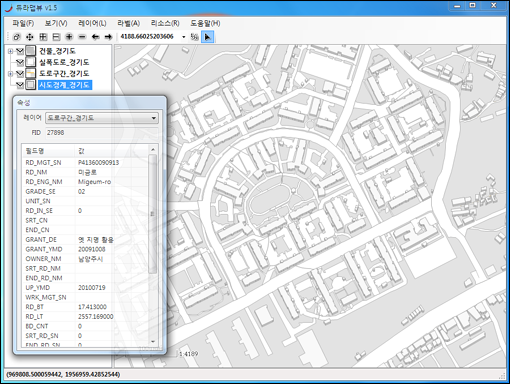The height and width of the screenshot is (384, 510).
Task: Click the 값 column header
Action: click(111, 151)
